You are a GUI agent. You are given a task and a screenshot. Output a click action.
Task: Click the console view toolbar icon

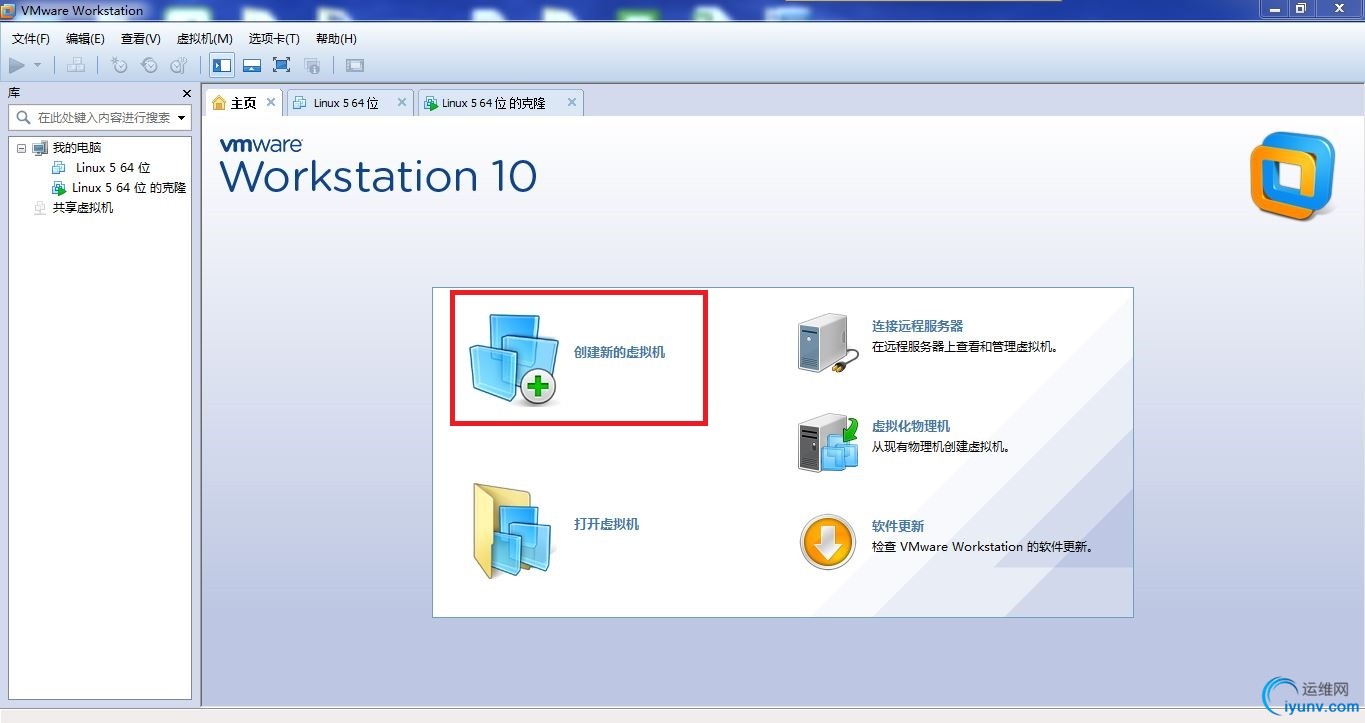(355, 66)
